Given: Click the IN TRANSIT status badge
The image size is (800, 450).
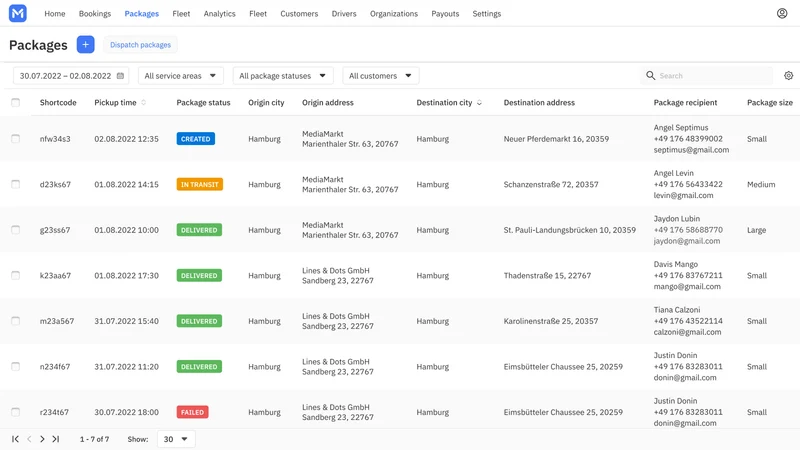Looking at the screenshot, I should point(199,184).
